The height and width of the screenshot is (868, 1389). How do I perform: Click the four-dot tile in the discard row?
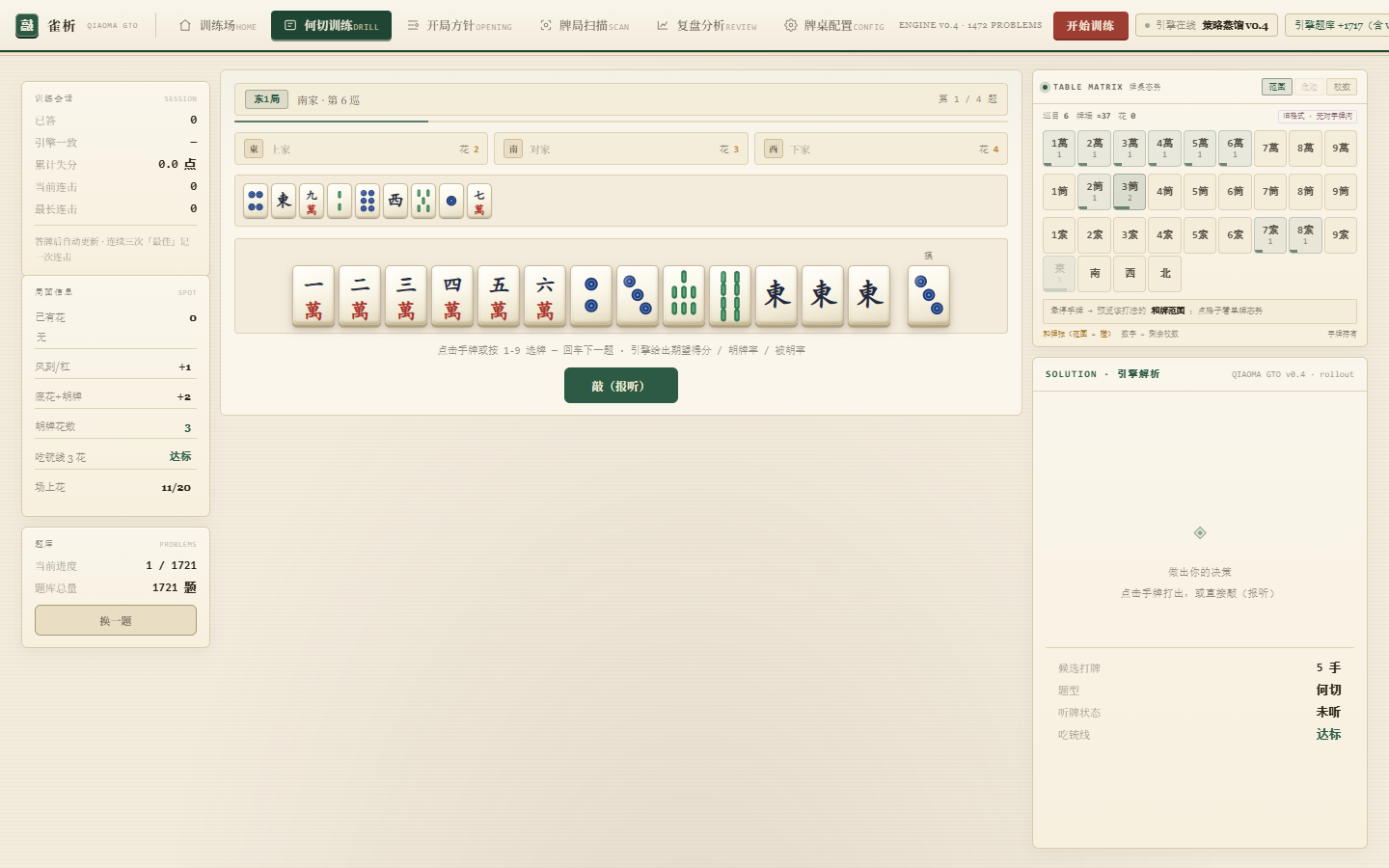coord(256,201)
